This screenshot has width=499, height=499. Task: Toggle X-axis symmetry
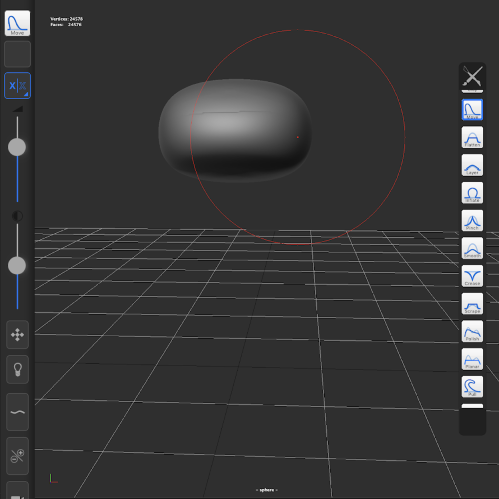(17, 85)
